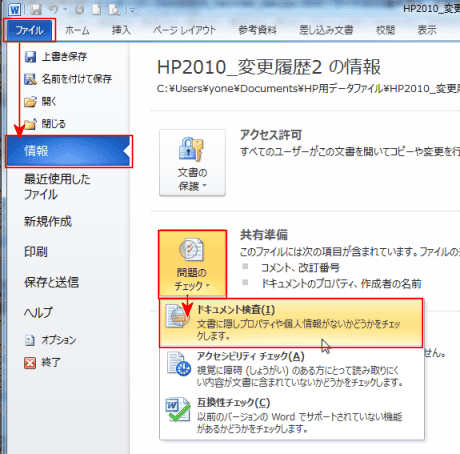Open オプション (Options) from the sidebar
This screenshot has height=454, width=460.
[50, 340]
